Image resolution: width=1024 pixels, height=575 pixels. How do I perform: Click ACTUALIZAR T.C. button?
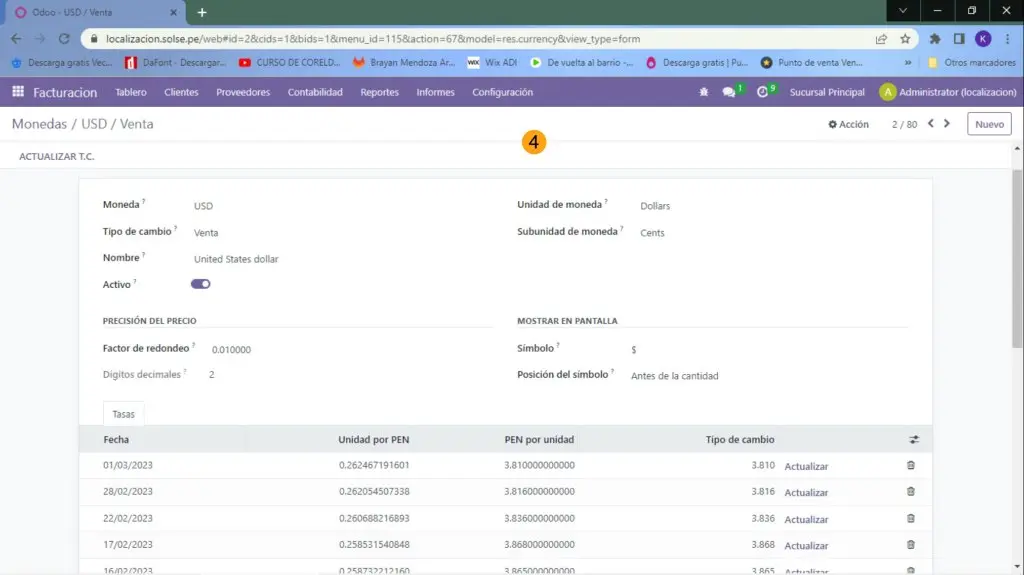coord(57,157)
